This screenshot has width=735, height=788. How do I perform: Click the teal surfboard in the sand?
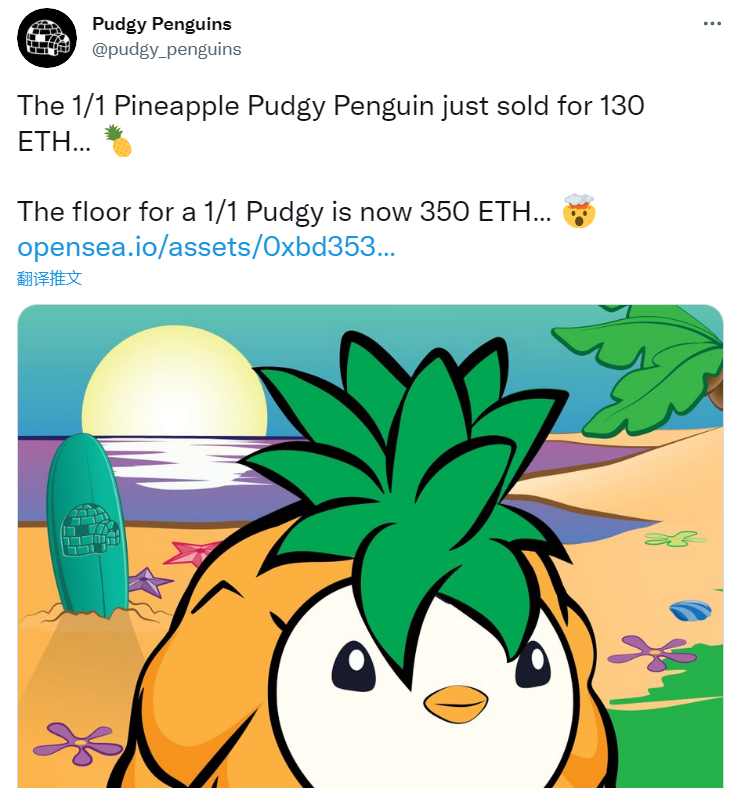pyautogui.click(x=87, y=525)
